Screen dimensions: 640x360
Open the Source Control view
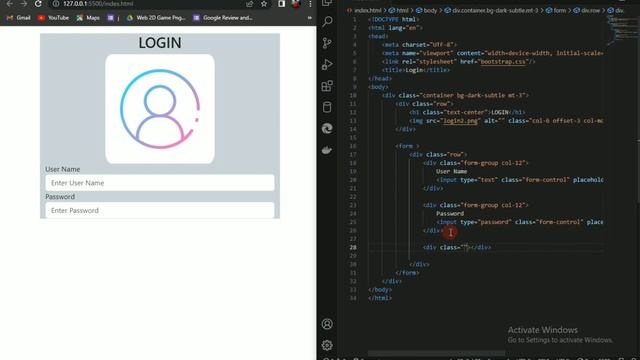click(327, 43)
